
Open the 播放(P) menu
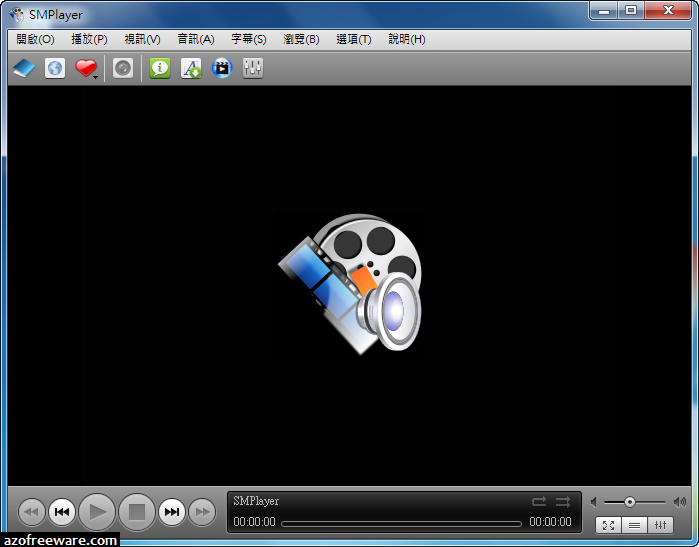click(x=89, y=39)
